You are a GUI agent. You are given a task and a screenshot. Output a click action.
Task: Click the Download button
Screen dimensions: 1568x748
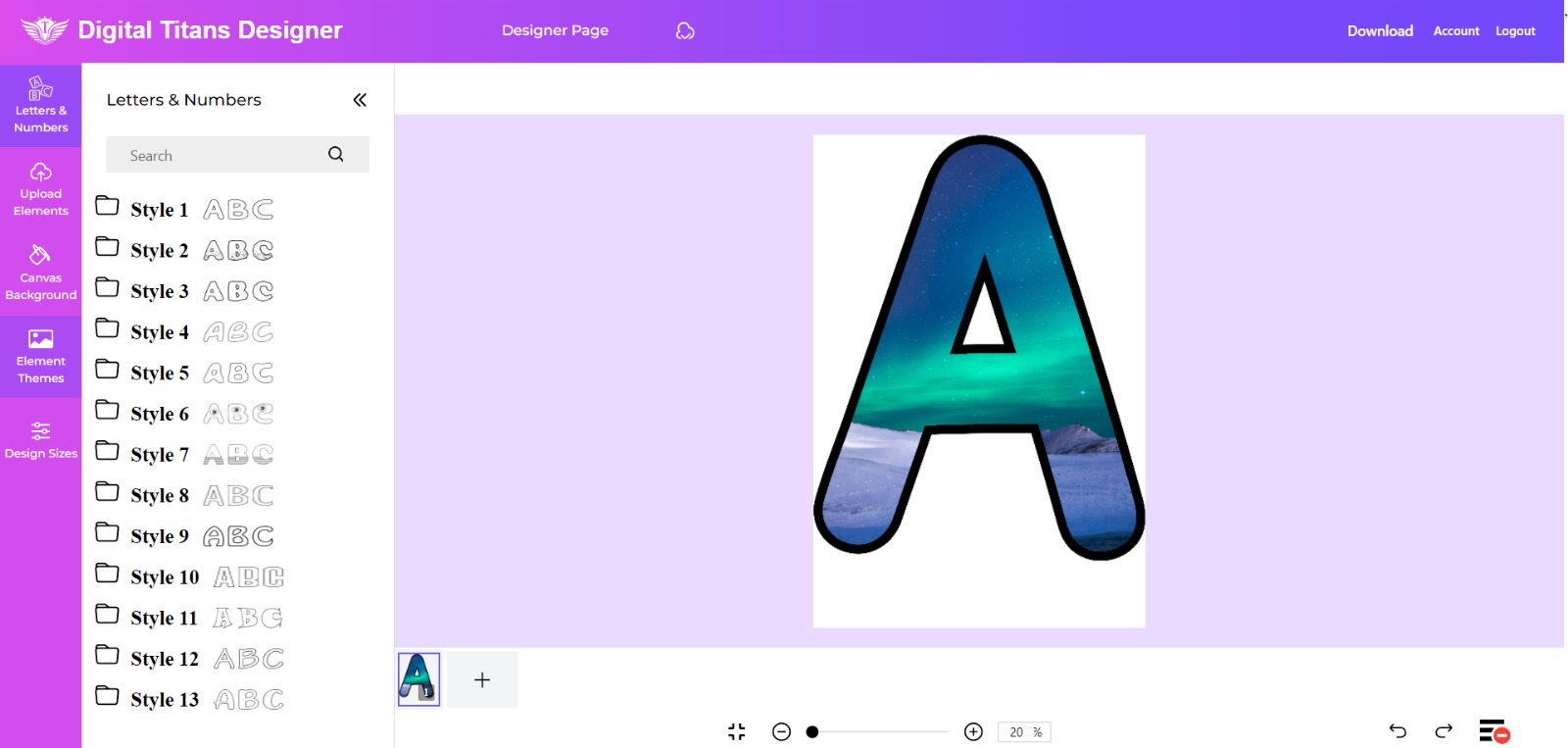tap(1380, 31)
